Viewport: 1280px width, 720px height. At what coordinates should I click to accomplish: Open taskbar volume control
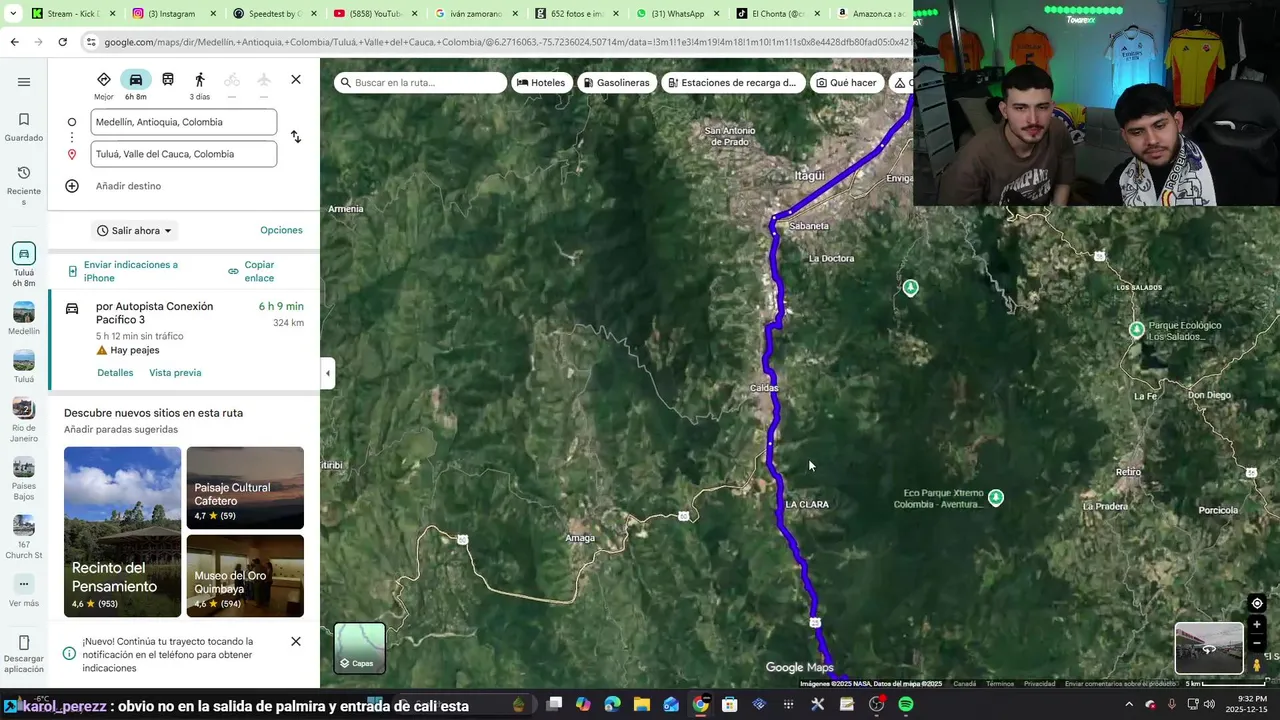(x=1209, y=704)
